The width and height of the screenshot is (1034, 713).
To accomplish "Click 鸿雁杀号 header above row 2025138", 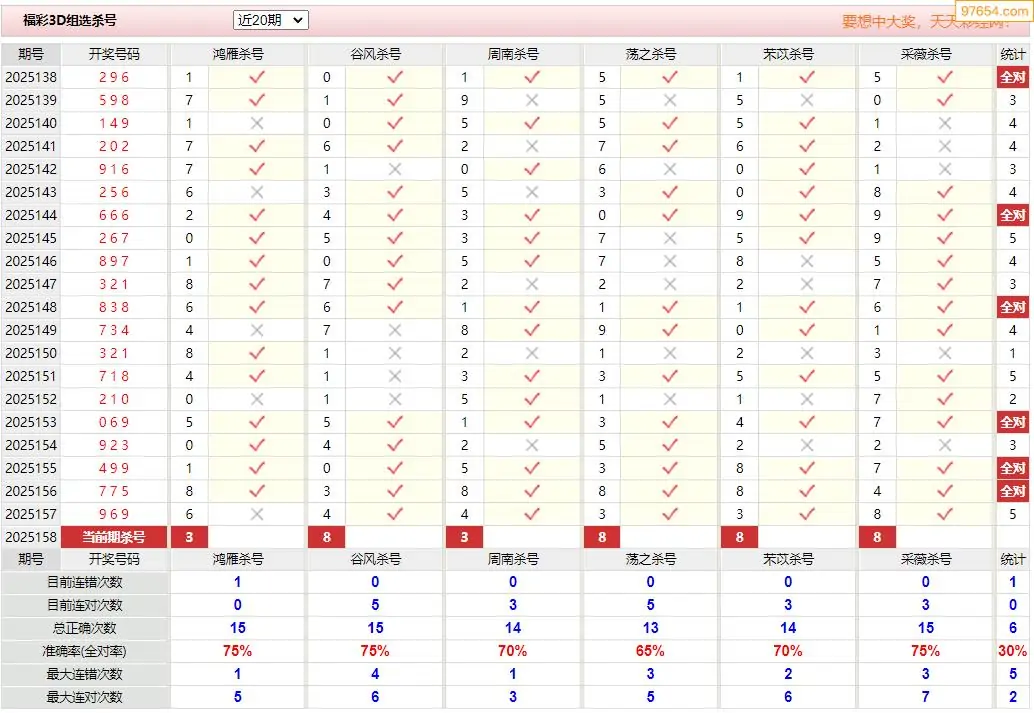I will 238,54.
